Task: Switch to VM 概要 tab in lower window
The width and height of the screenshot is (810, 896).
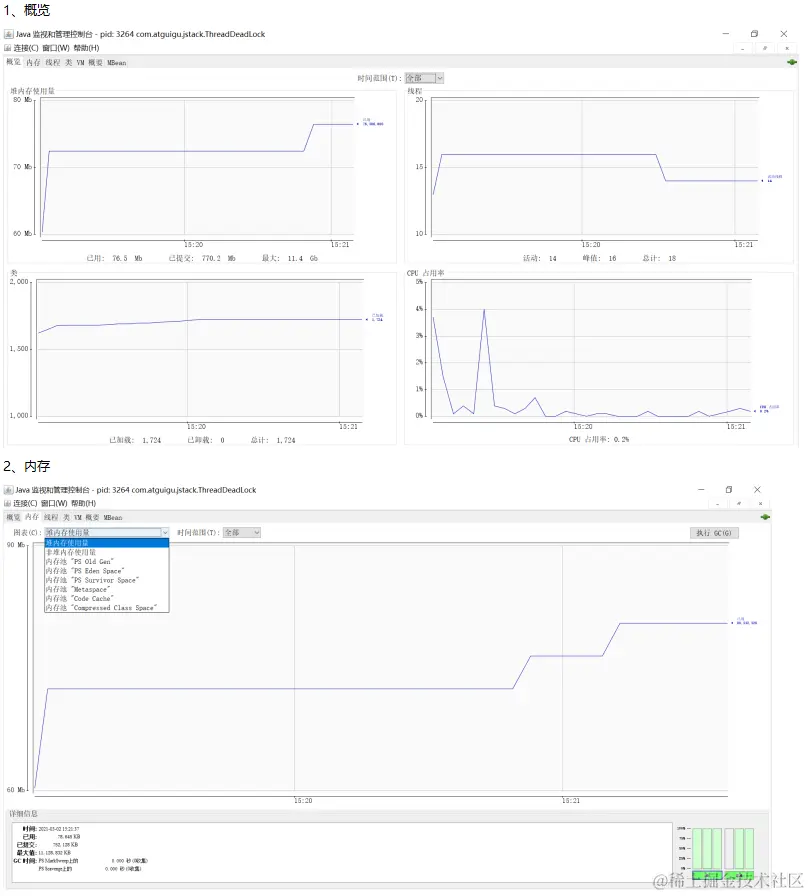Action: (x=86, y=517)
